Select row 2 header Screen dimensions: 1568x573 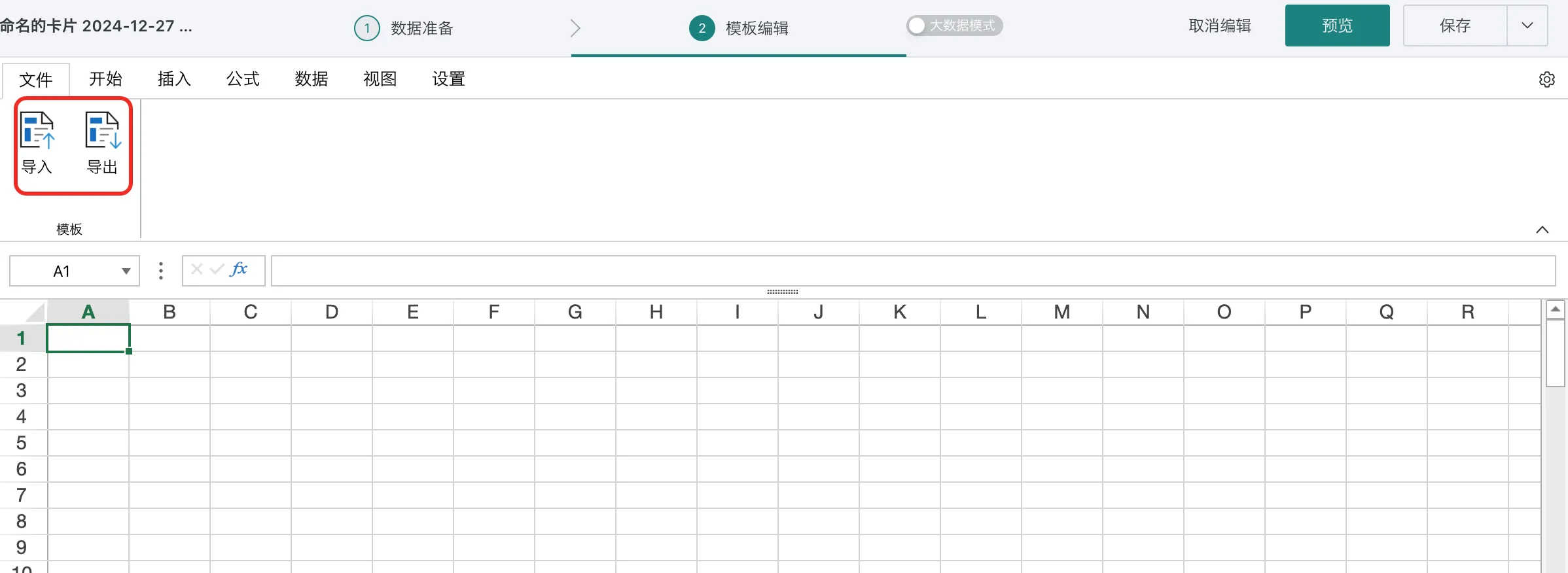click(x=22, y=364)
